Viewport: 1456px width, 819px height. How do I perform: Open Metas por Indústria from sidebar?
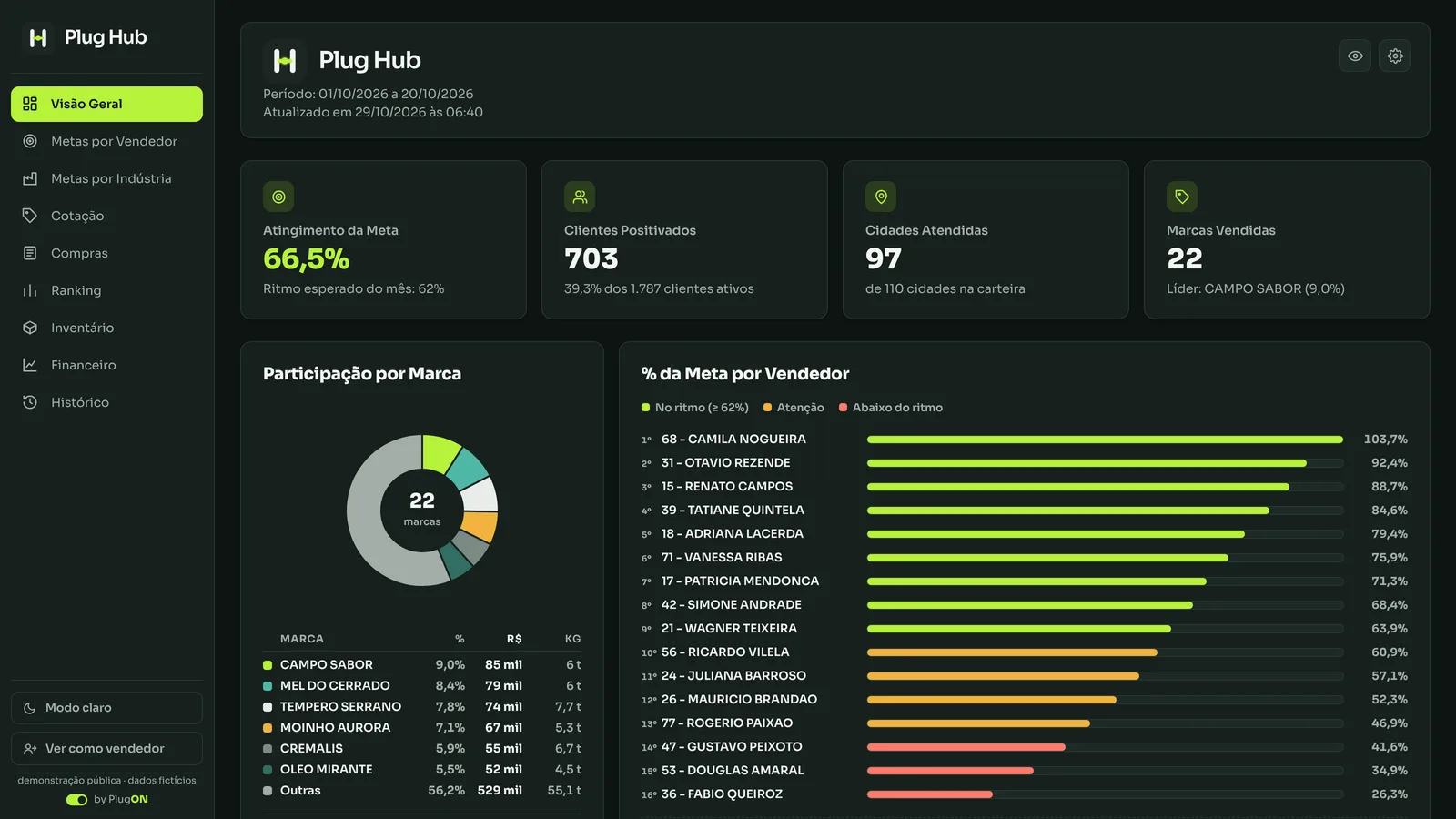[x=106, y=178]
